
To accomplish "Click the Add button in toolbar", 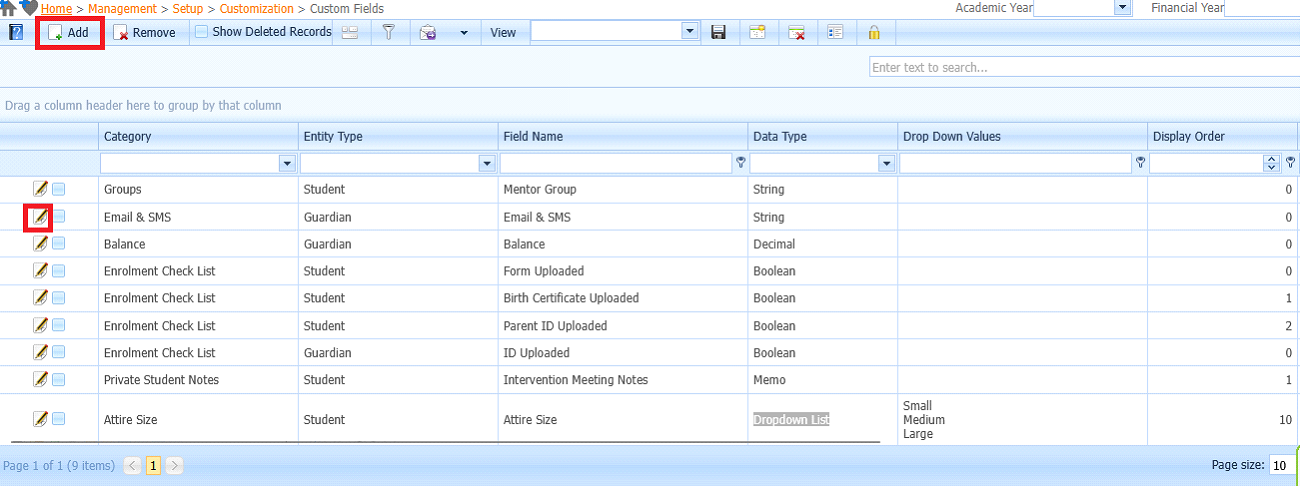I will pos(69,32).
